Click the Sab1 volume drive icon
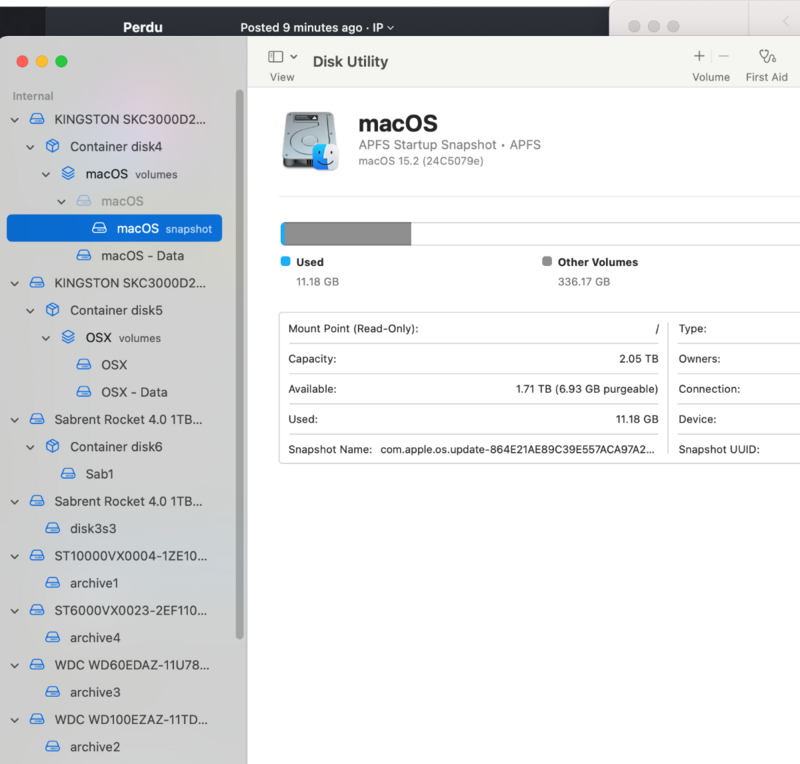The width and height of the screenshot is (800, 764). click(x=69, y=474)
